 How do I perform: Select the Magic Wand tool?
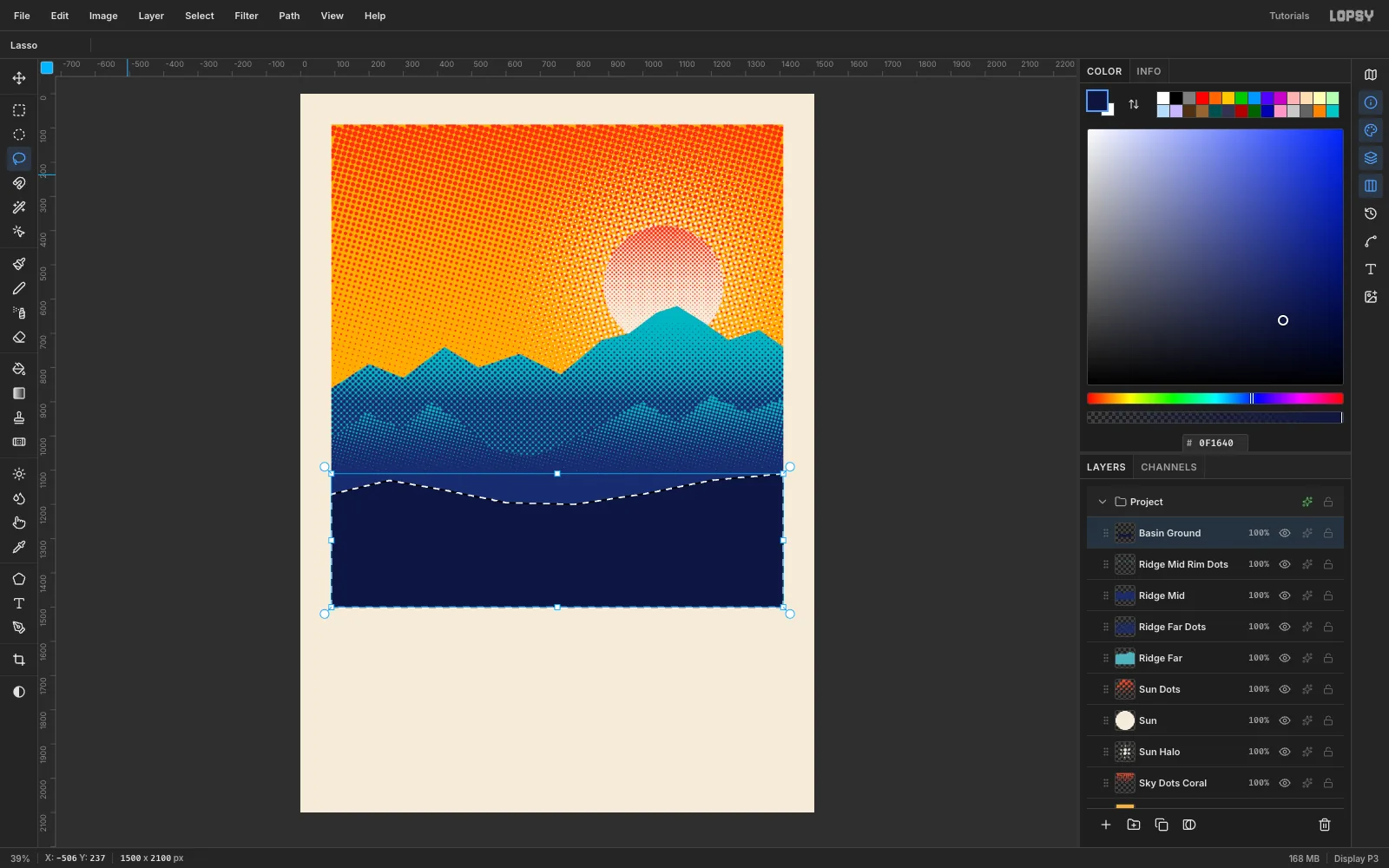(19, 207)
